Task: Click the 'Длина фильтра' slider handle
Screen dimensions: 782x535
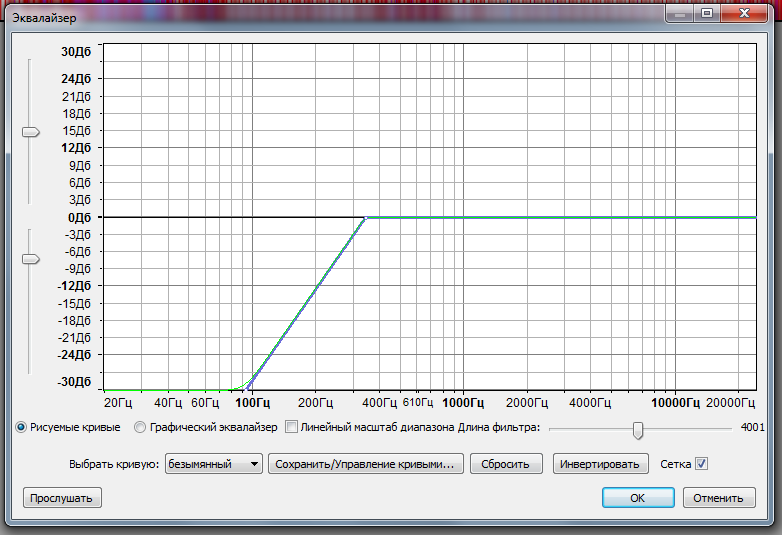Action: tap(638, 430)
